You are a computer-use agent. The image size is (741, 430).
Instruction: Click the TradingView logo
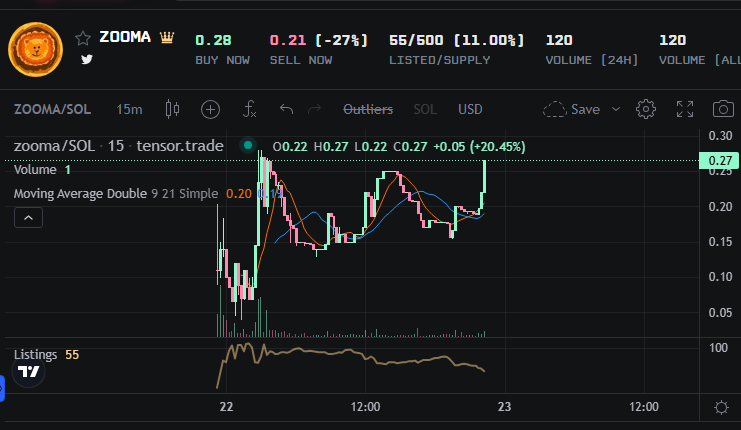coord(28,372)
